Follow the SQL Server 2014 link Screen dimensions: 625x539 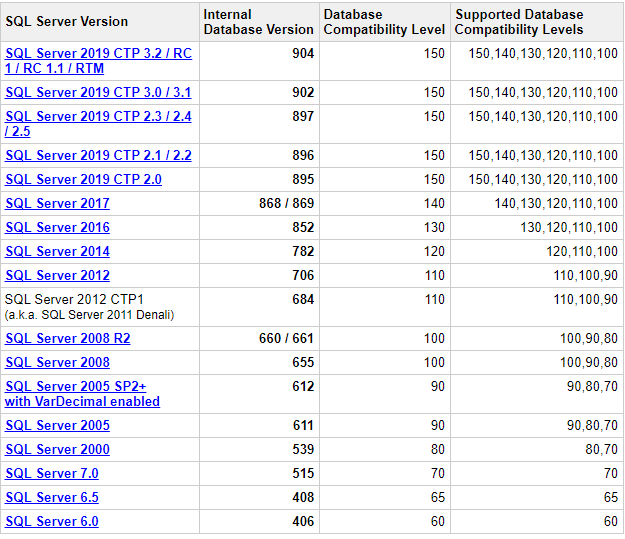(57, 251)
